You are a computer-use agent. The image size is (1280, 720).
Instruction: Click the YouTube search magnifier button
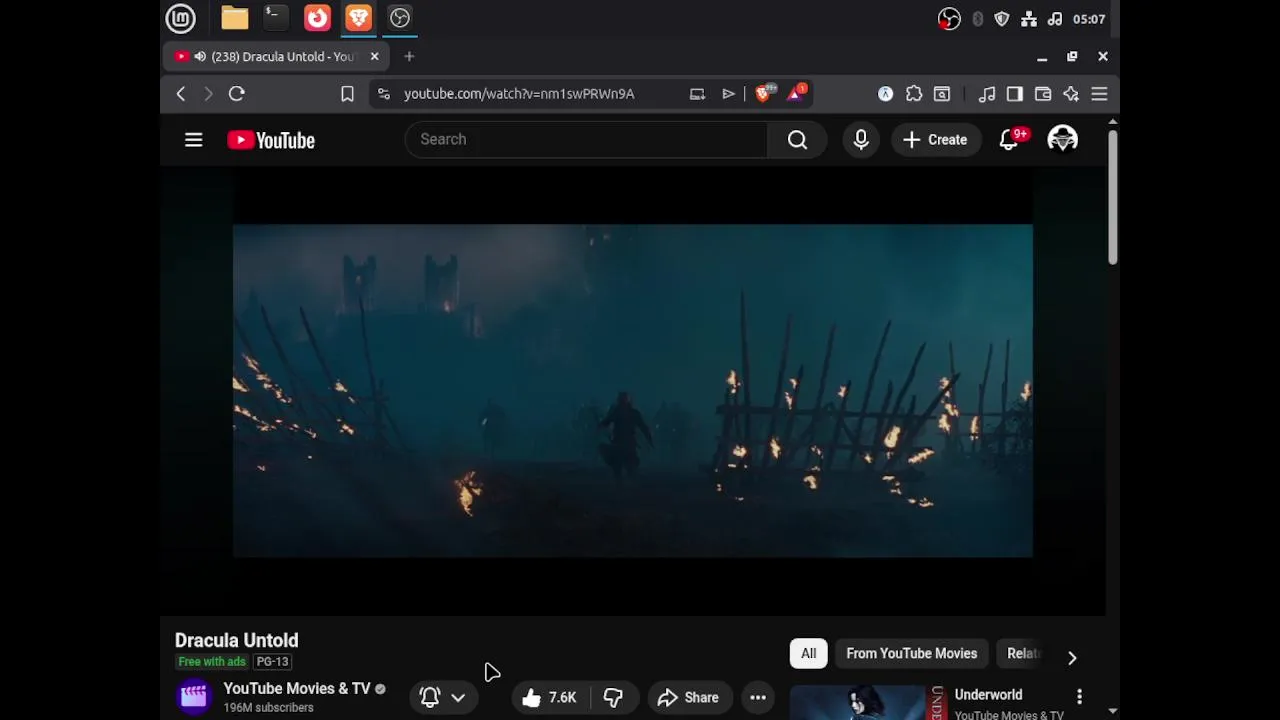click(797, 140)
